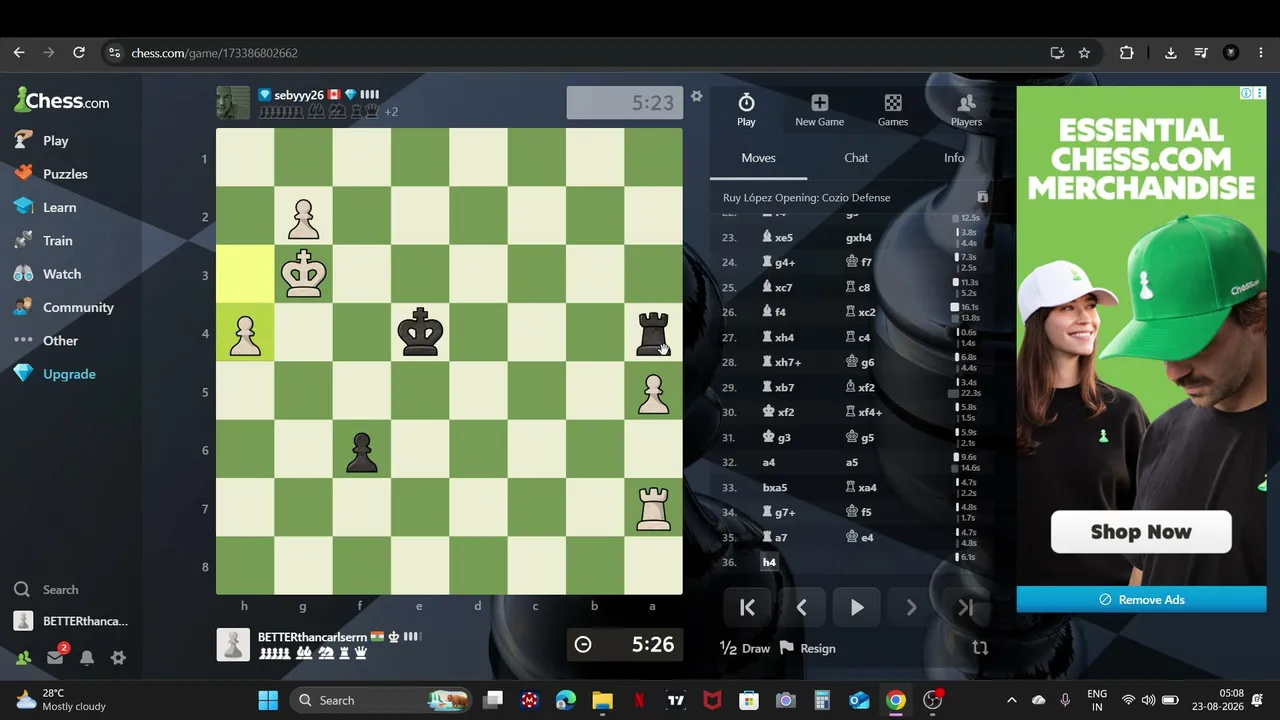Switch to the Chat tab
The height and width of the screenshot is (720, 1280).
coord(856,158)
